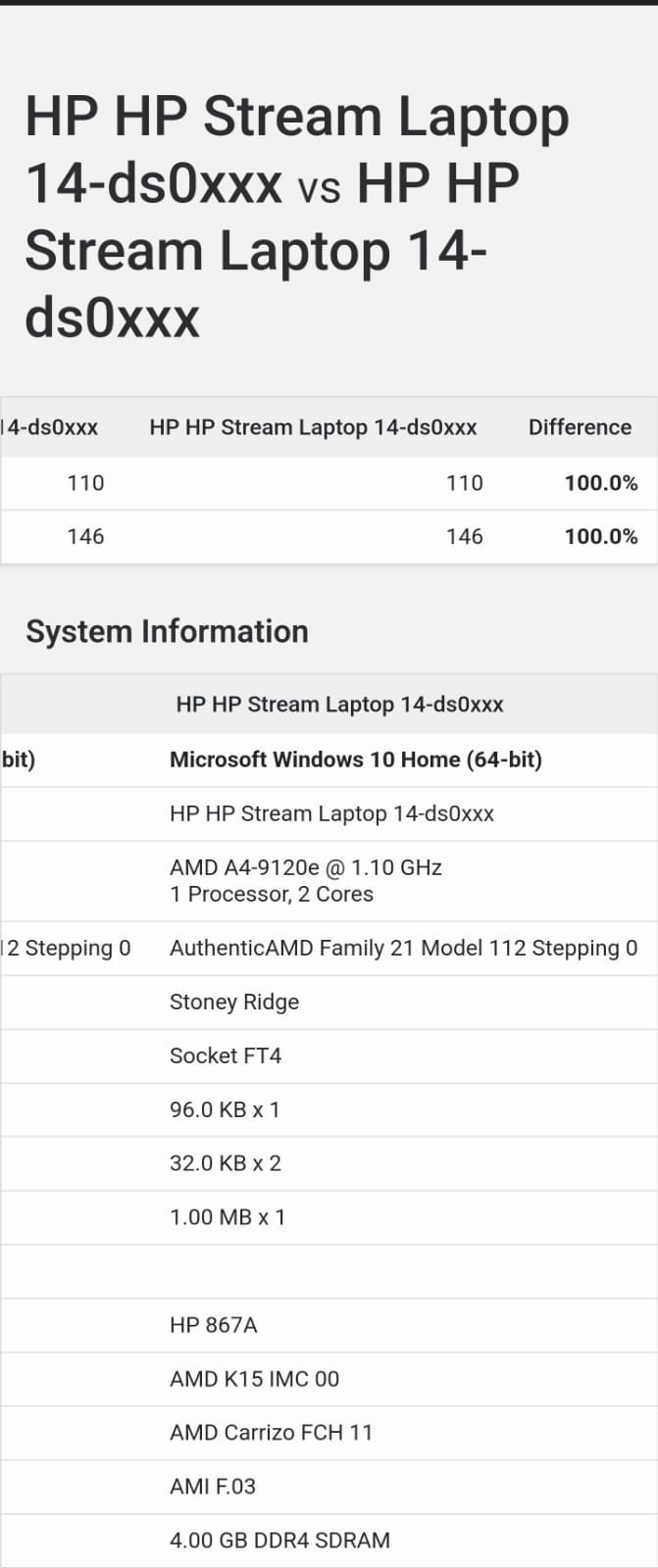Screen dimensions: 658x1568
Task: Select the AuthenticAMD Family 21 Model 112 entry
Action: [x=403, y=948]
